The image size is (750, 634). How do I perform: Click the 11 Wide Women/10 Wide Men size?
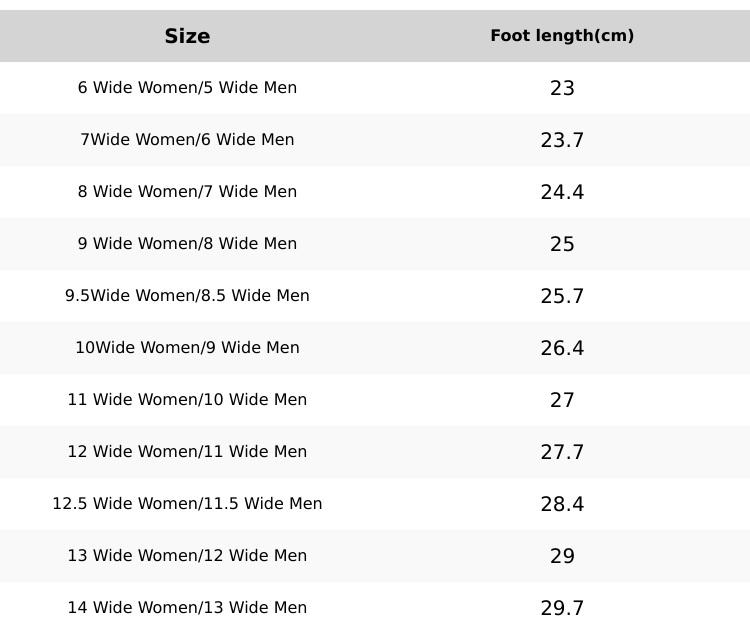pos(187,400)
